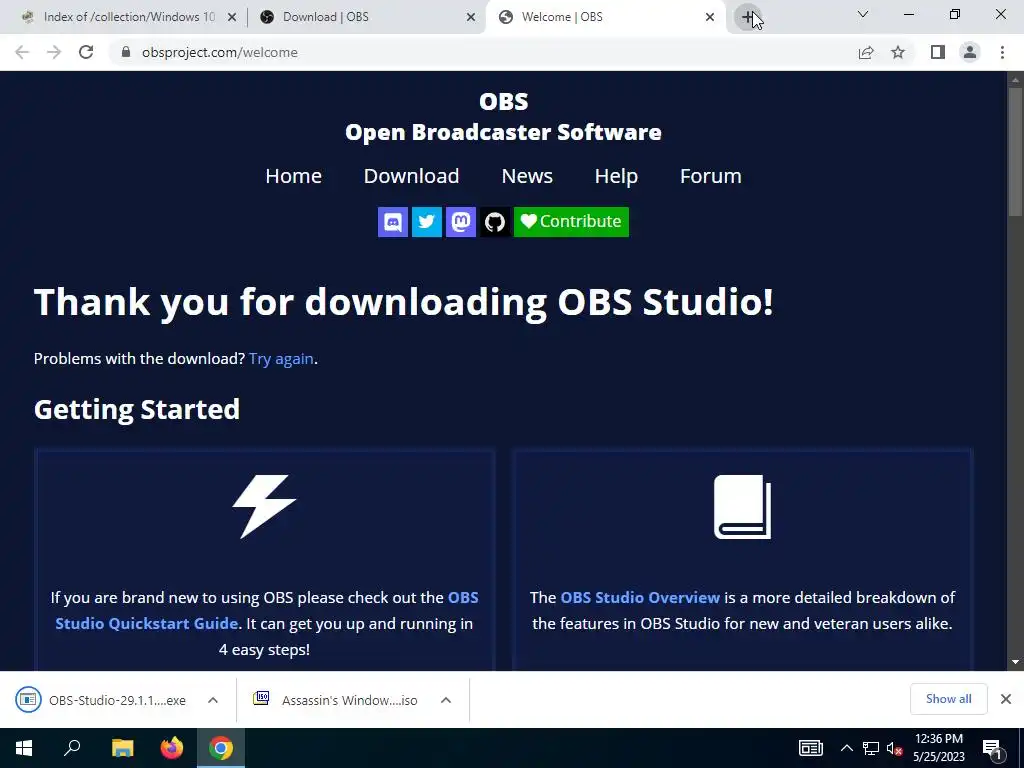Expand options for OBS-Studio exe download
1024x768 pixels.
click(213, 700)
